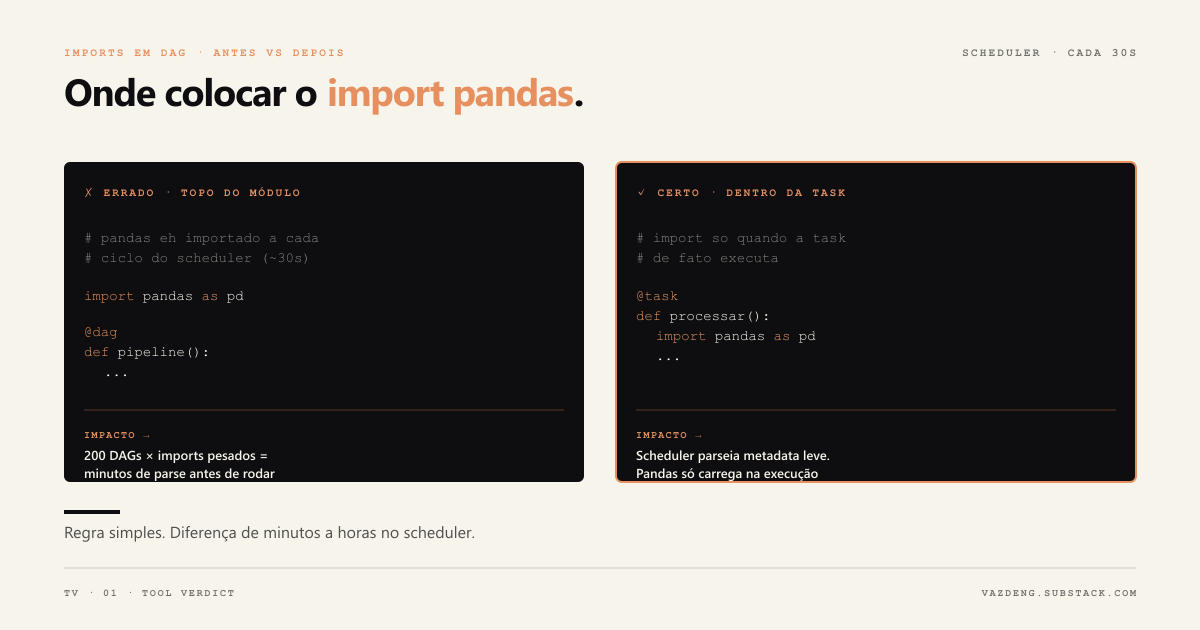The image size is (1200, 630).
Task: Click the 'Regra simples. Diferença de minutos' sentence
Action: (x=269, y=533)
